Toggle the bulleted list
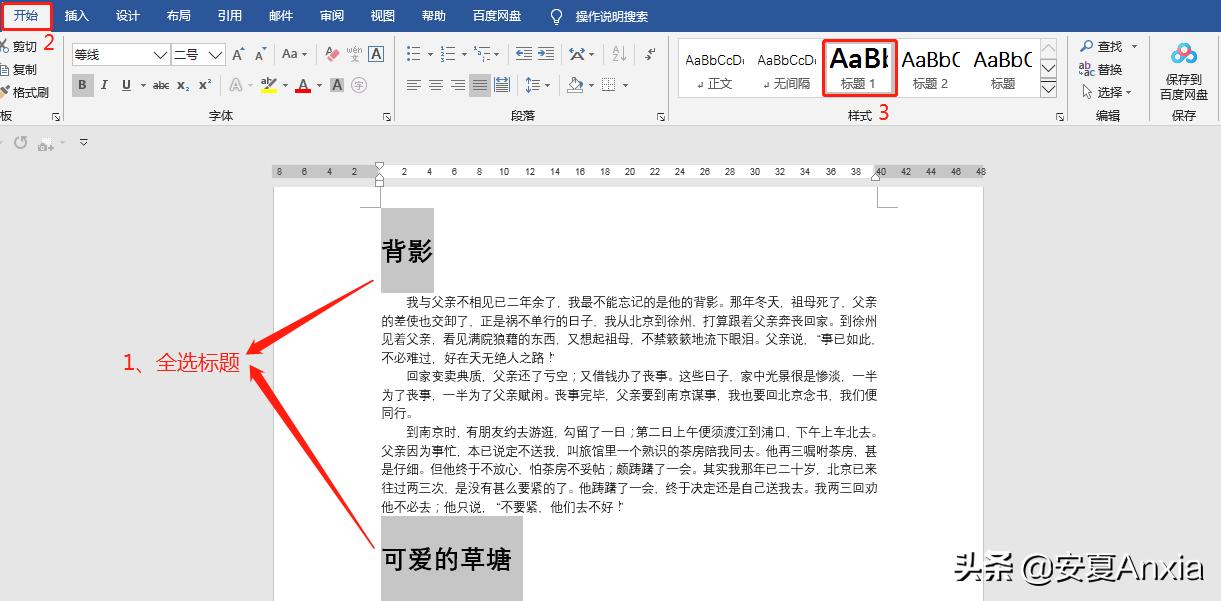 (413, 53)
